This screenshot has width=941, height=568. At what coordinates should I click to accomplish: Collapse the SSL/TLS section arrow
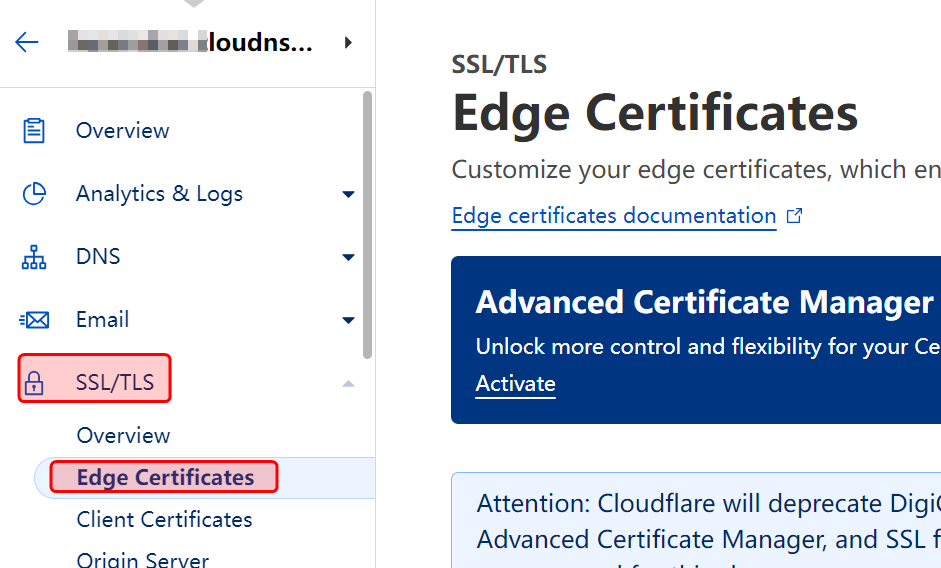click(x=348, y=383)
